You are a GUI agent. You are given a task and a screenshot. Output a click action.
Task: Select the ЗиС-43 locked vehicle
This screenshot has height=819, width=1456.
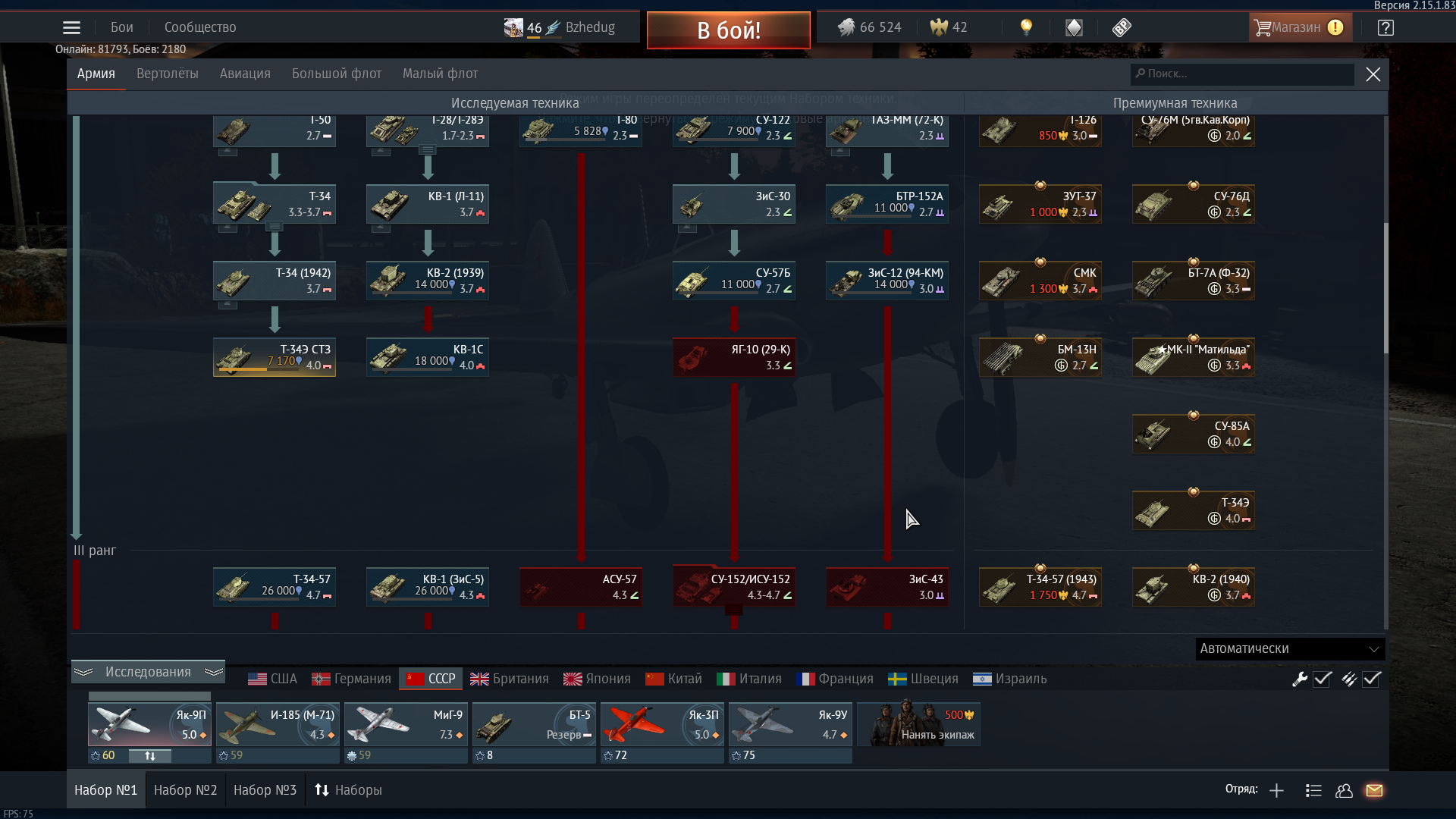887,587
